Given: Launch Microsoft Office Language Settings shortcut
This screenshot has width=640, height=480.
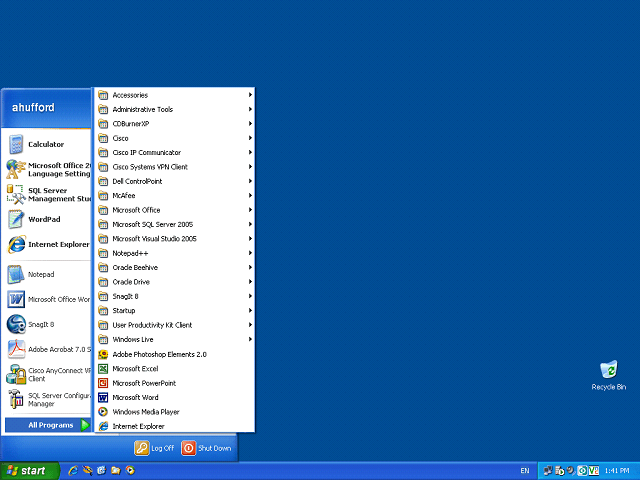Looking at the screenshot, I should [48, 169].
